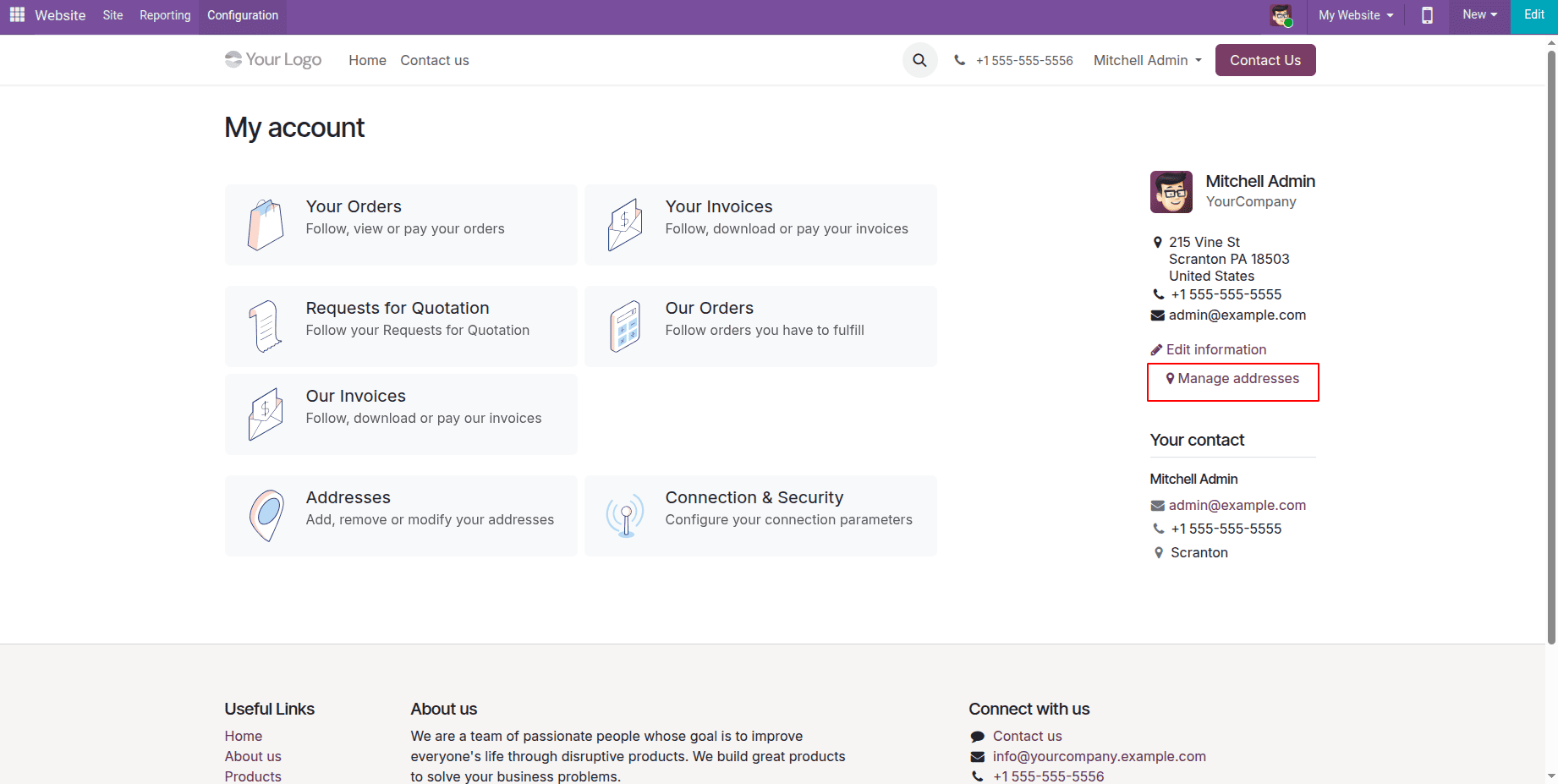Click the Edit button in top bar
The image size is (1558, 784).
(1534, 15)
